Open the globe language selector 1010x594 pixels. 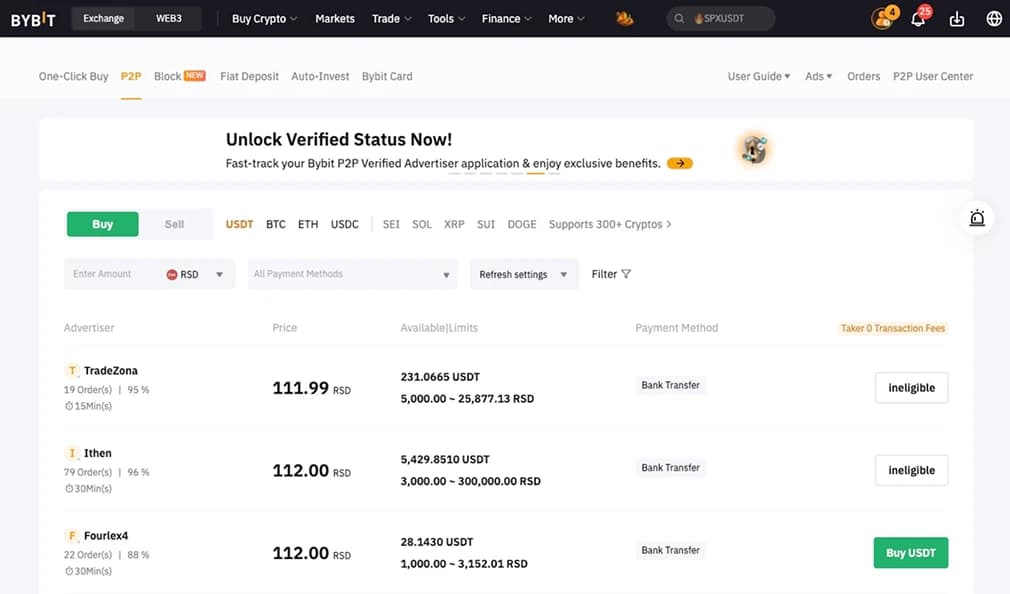(994, 19)
